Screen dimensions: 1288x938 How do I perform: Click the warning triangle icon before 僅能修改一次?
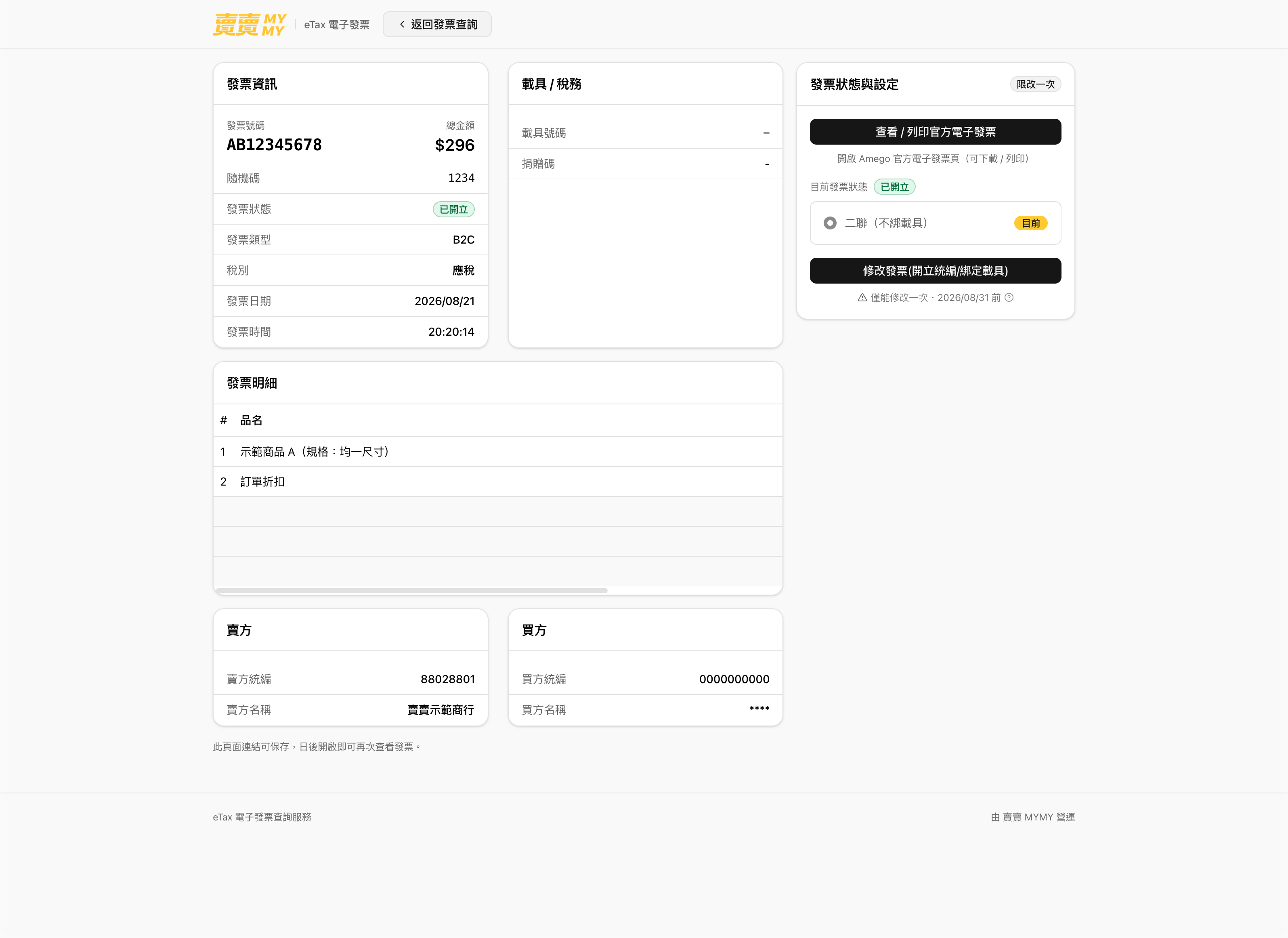(x=862, y=297)
